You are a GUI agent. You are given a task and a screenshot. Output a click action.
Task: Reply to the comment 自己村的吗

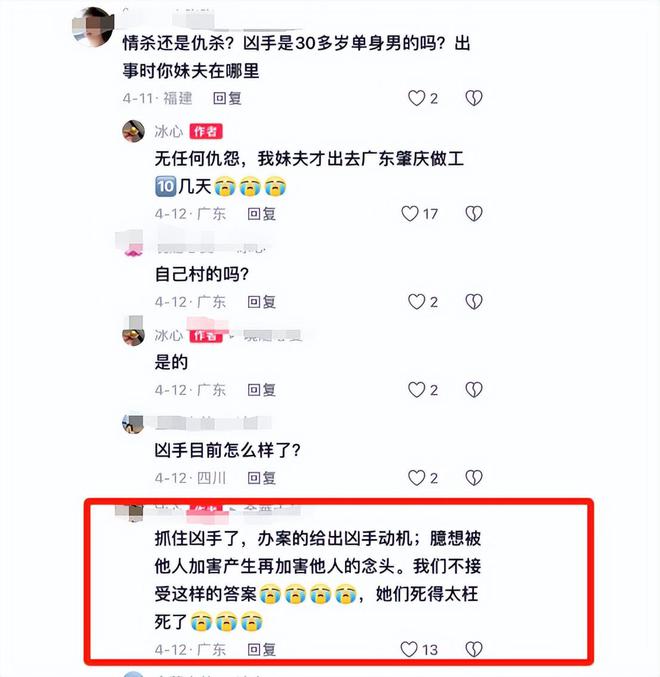pyautogui.click(x=262, y=302)
